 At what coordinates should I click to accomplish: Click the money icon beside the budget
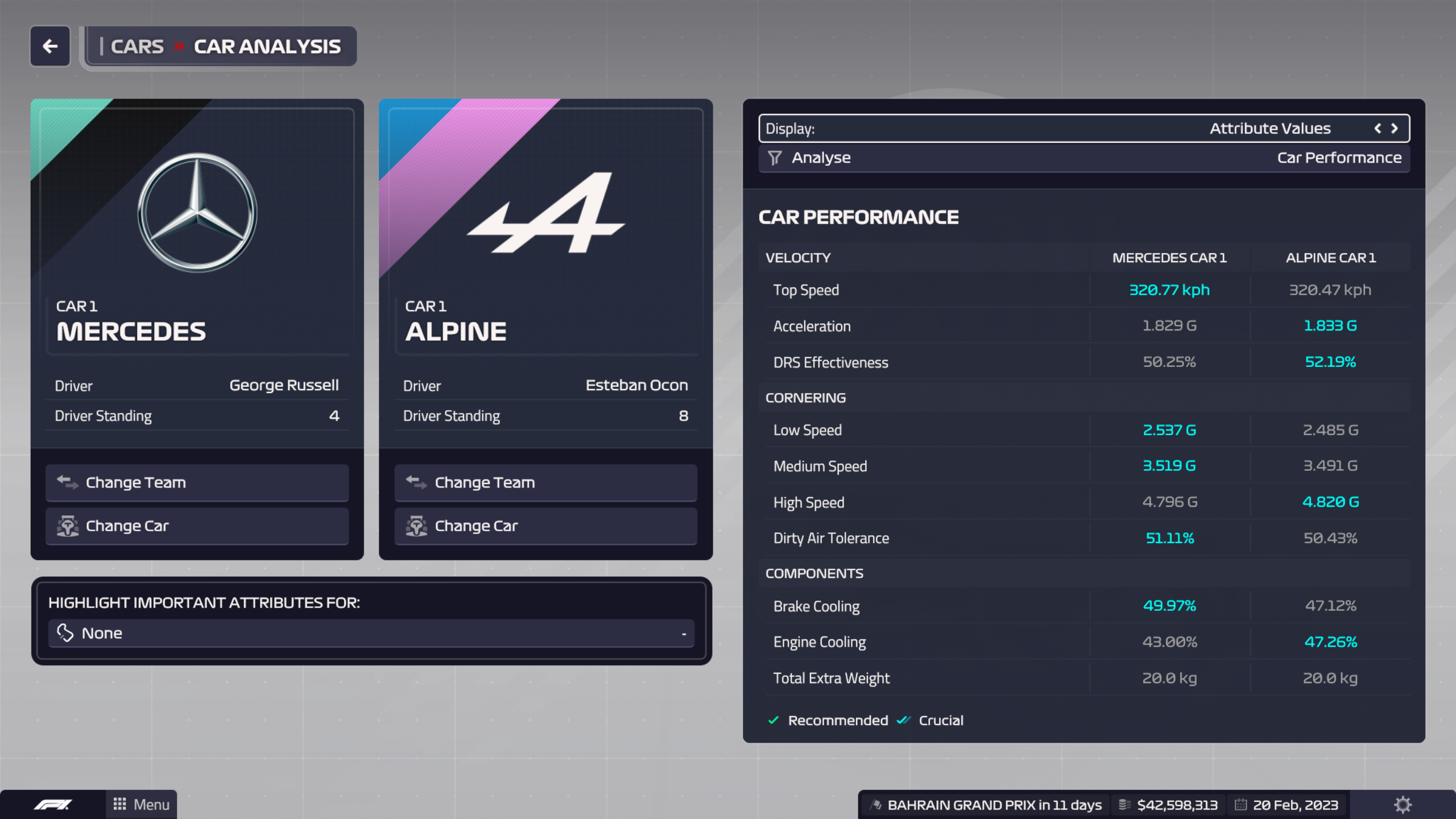pos(1124,805)
